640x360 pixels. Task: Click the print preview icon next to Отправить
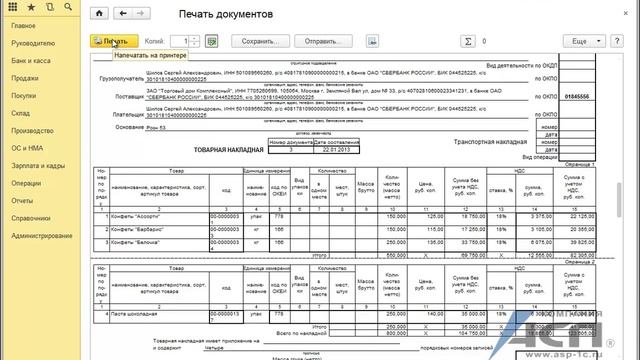[x=372, y=41]
